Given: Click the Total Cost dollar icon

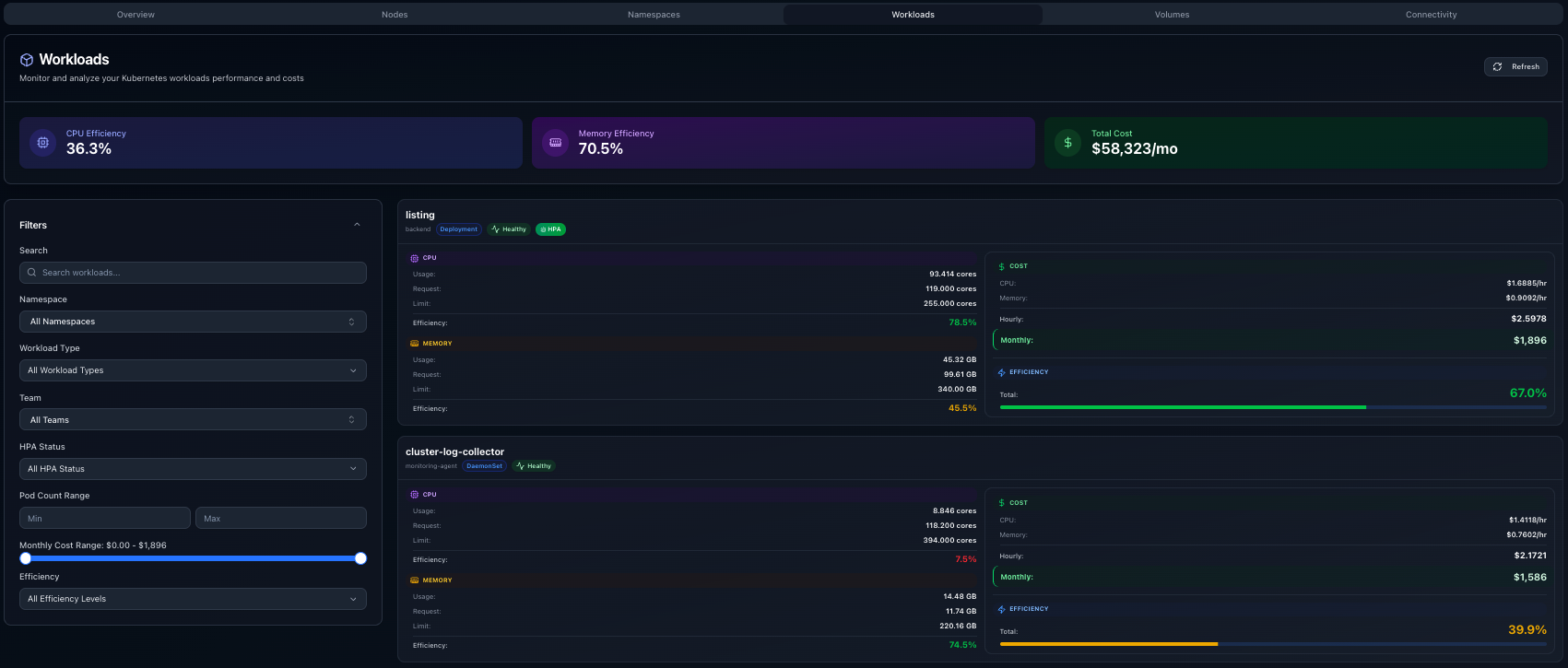Looking at the screenshot, I should [x=1067, y=143].
